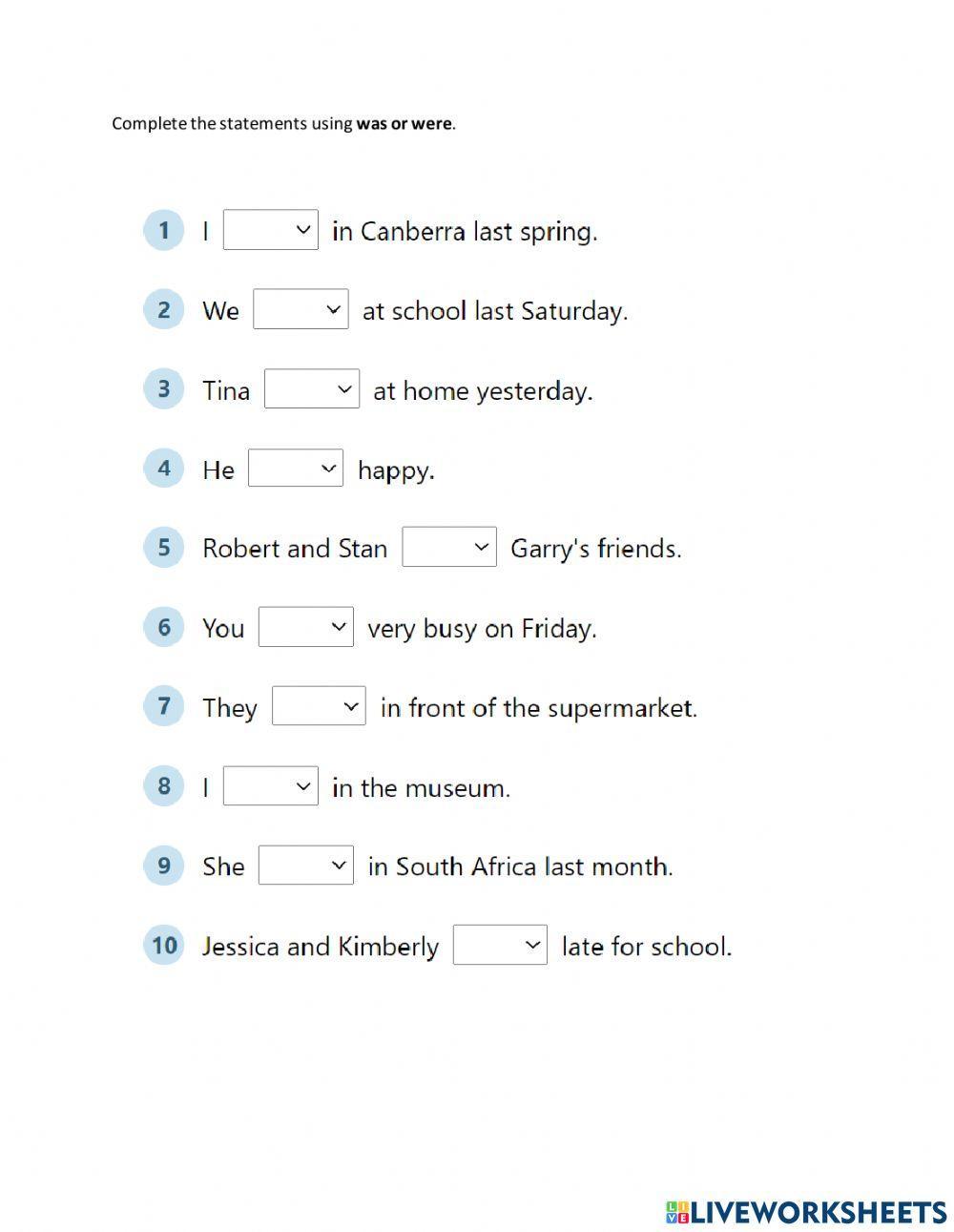Click the number 1 circle badge

tap(164, 230)
